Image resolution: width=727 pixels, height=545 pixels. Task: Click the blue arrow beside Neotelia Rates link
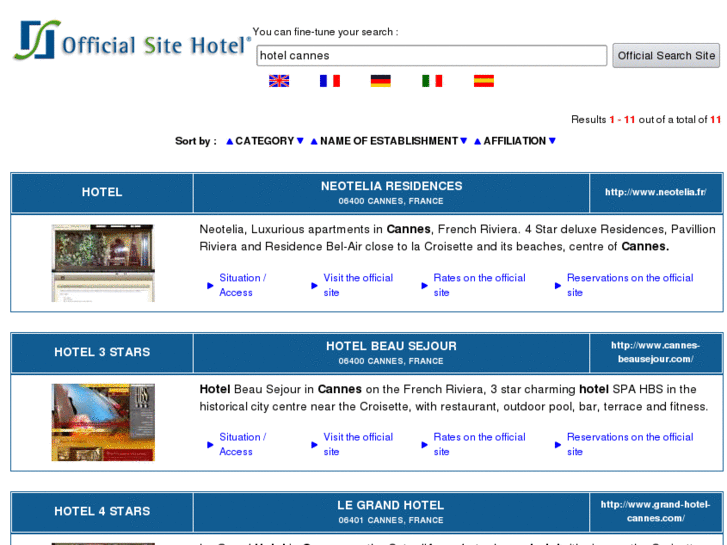click(424, 286)
